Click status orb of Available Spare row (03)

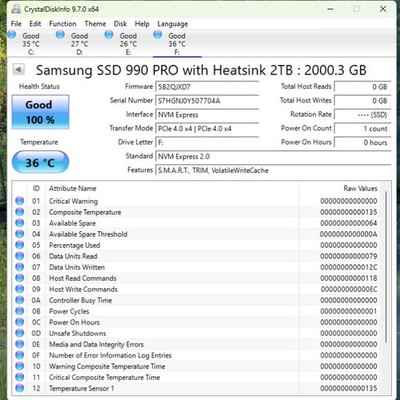click(x=20, y=223)
